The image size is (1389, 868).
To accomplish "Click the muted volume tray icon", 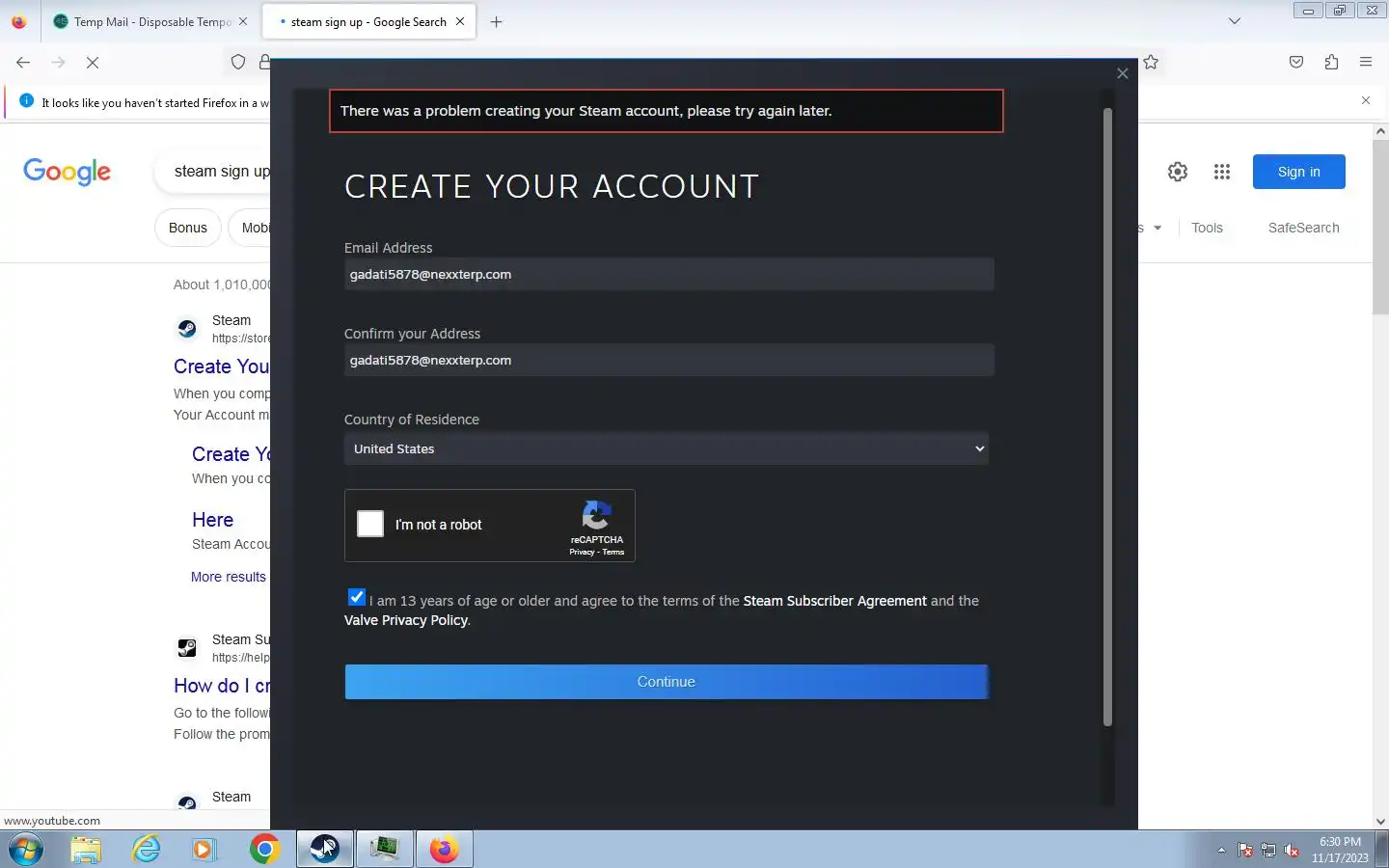I will 1293,850.
